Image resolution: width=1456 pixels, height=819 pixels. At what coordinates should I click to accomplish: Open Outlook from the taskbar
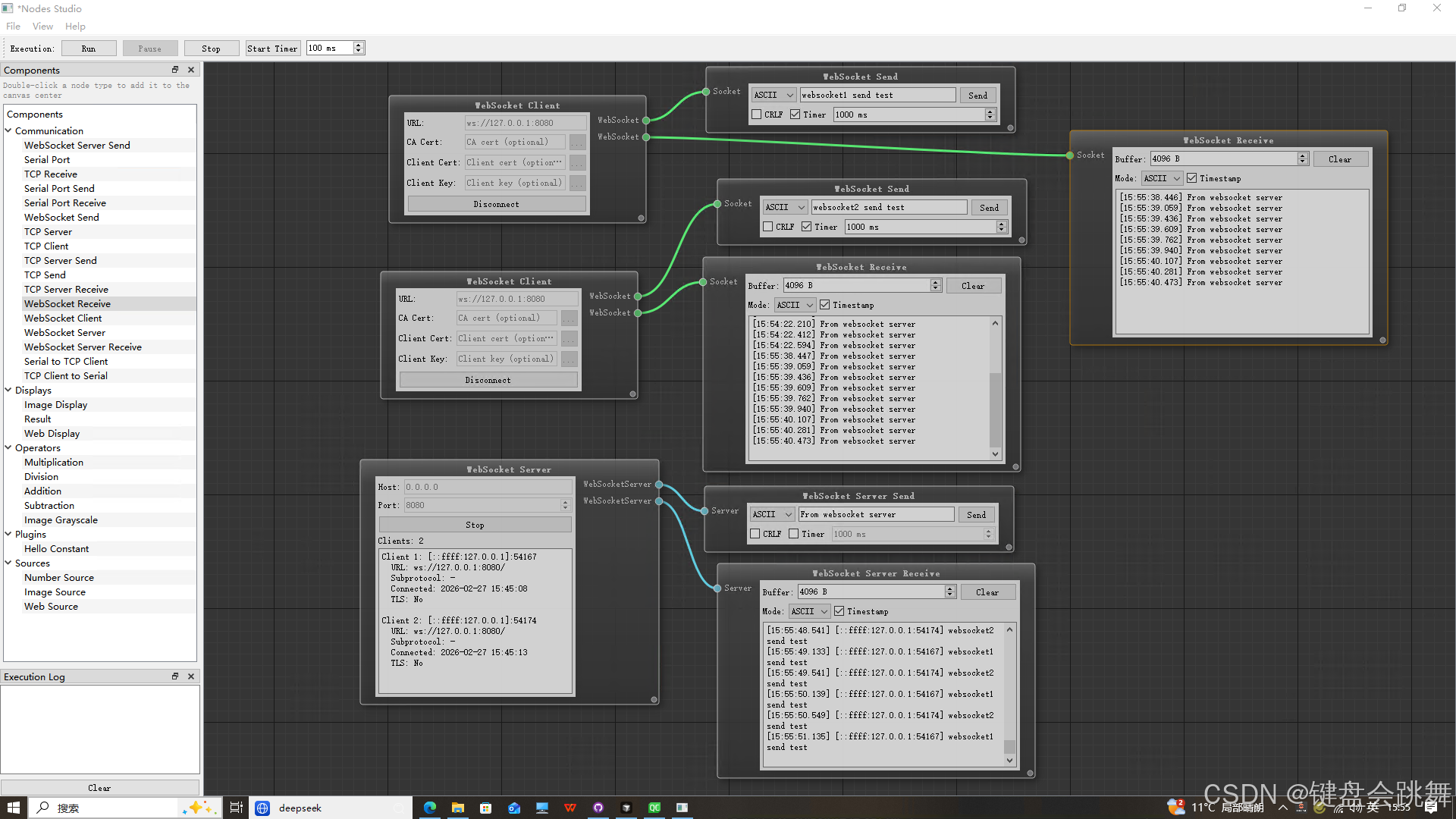[514, 808]
